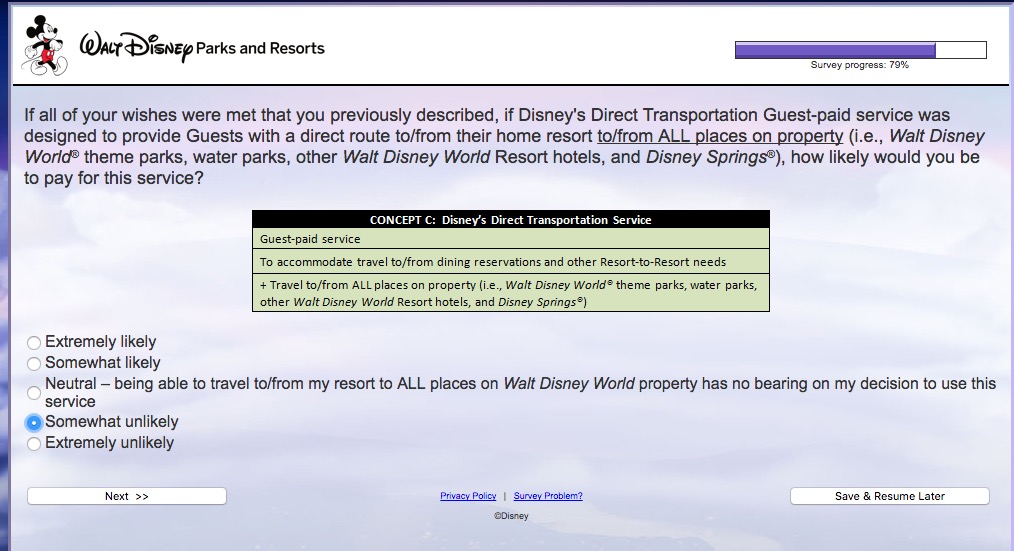
Task: Click the Mickey Mouse logo icon
Action: click(45, 45)
